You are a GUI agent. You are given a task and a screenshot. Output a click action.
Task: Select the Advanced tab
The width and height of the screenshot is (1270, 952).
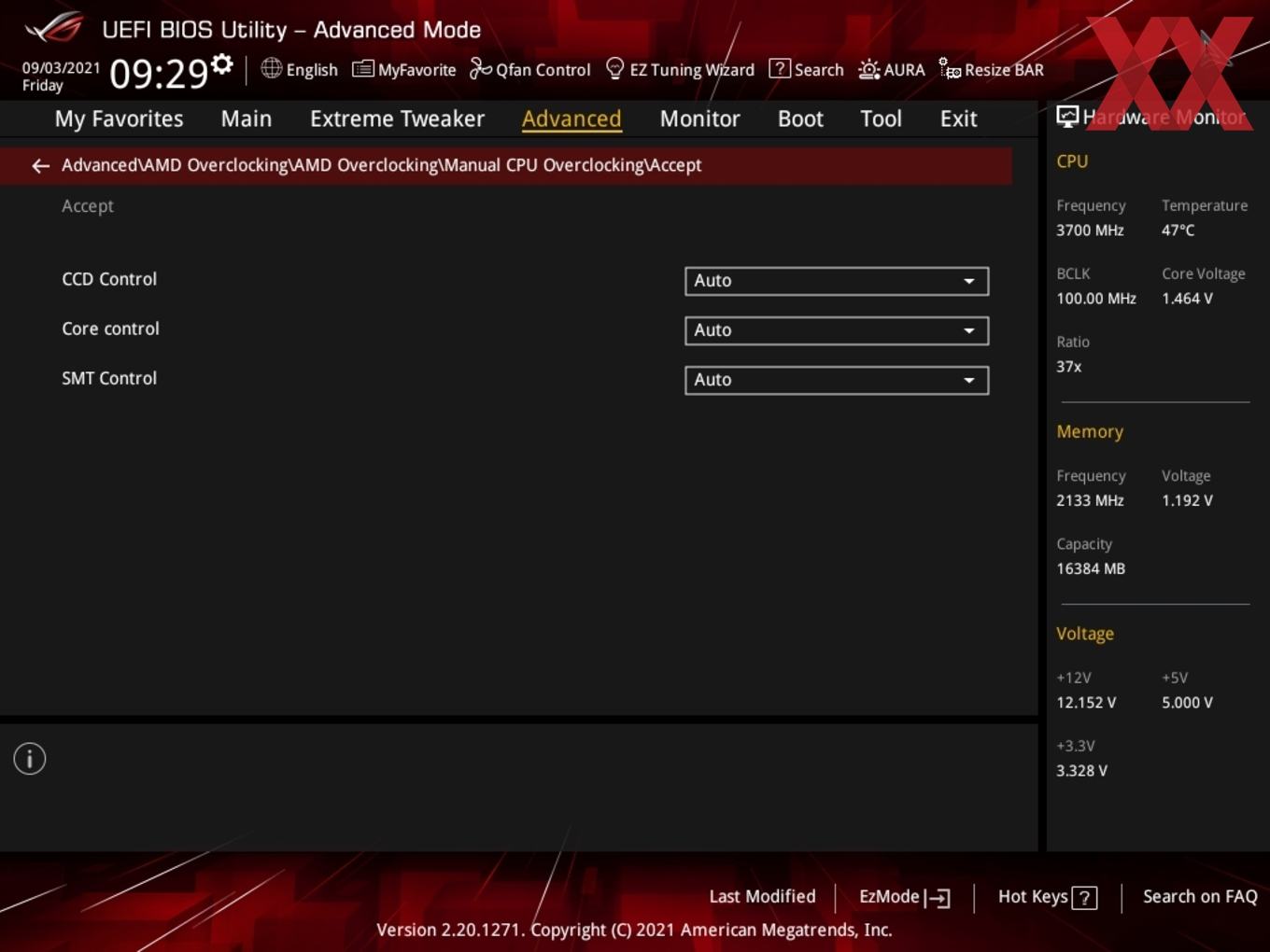pos(571,119)
